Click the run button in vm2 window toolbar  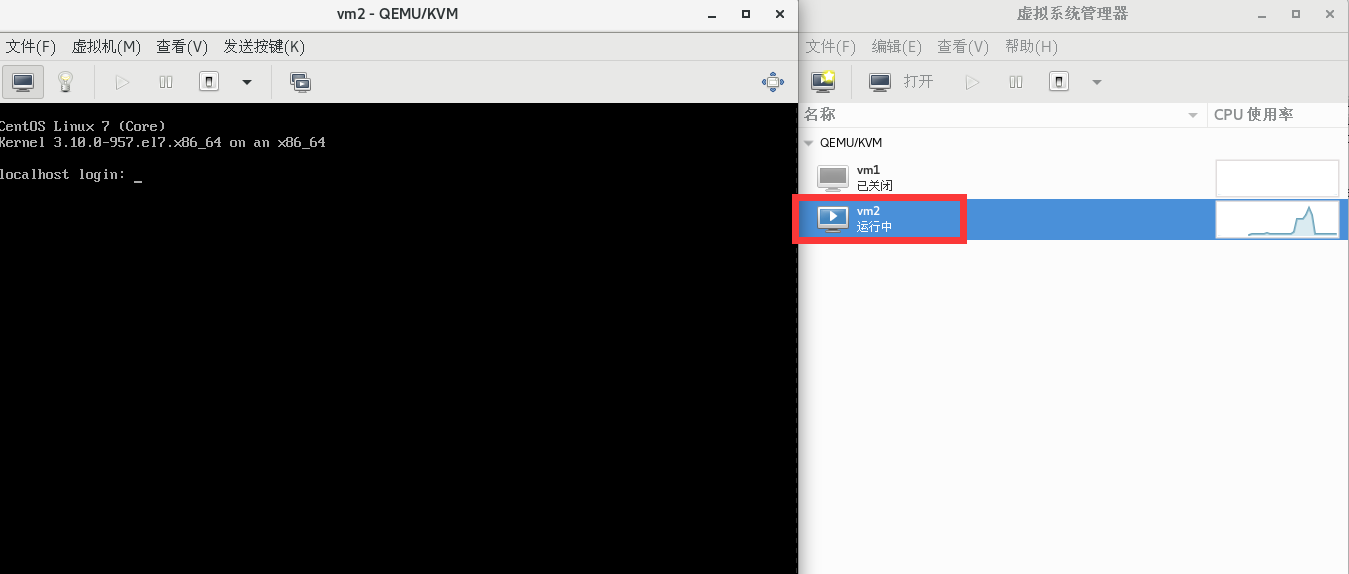pyautogui.click(x=123, y=82)
